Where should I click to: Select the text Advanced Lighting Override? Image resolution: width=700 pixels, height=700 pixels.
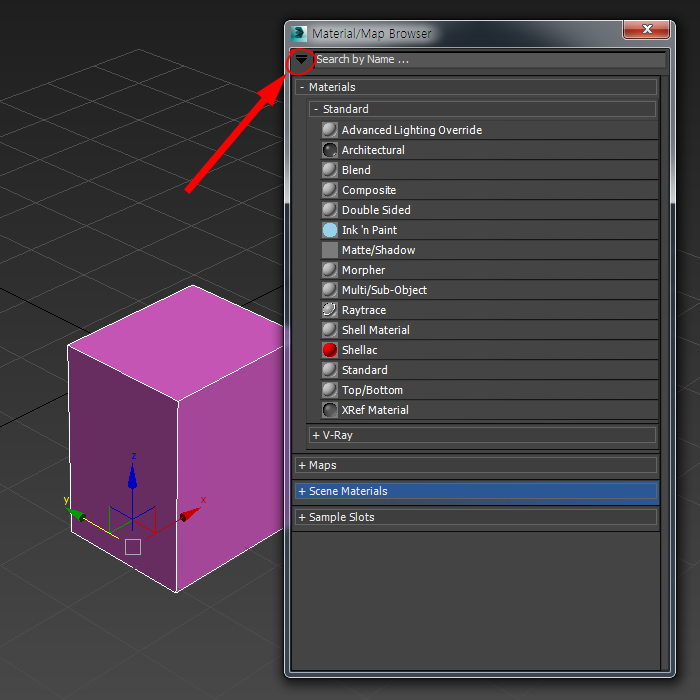[x=412, y=130]
